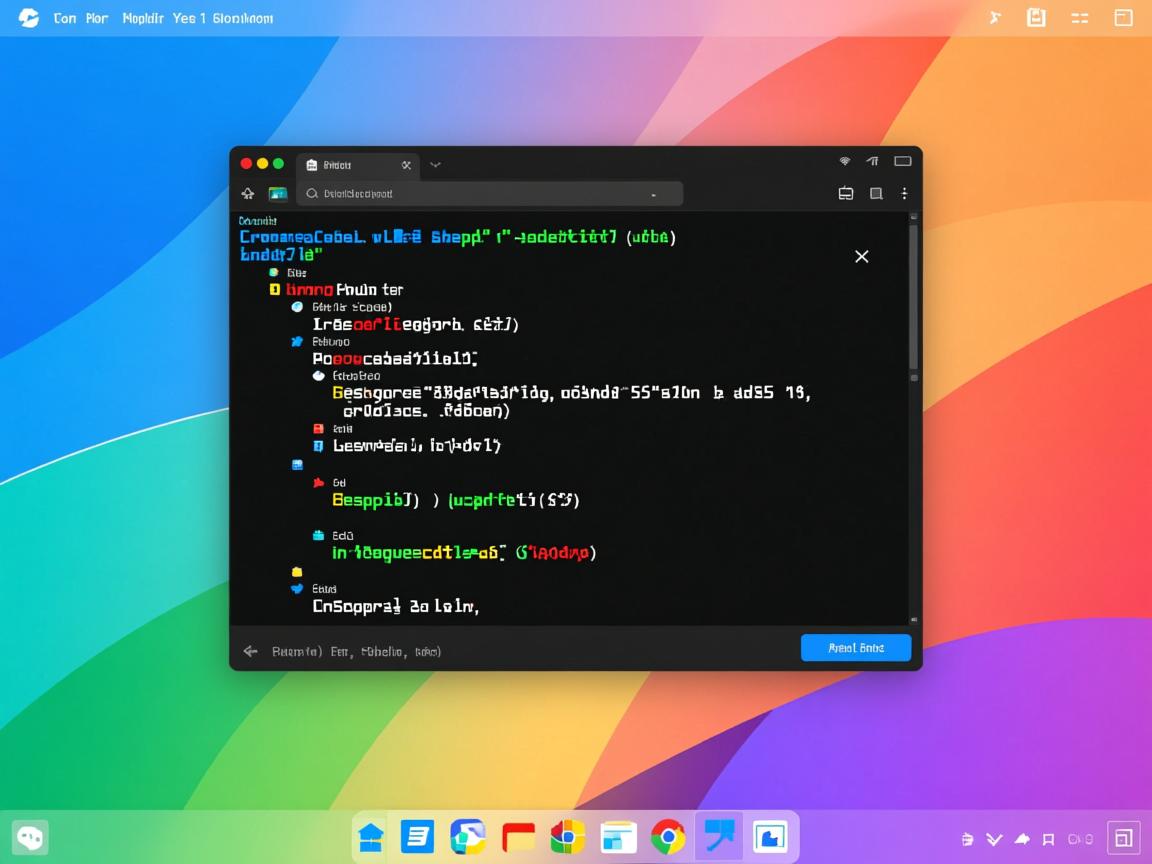
Task: Toggle the red indicator next to the Gd section
Action: 317,482
